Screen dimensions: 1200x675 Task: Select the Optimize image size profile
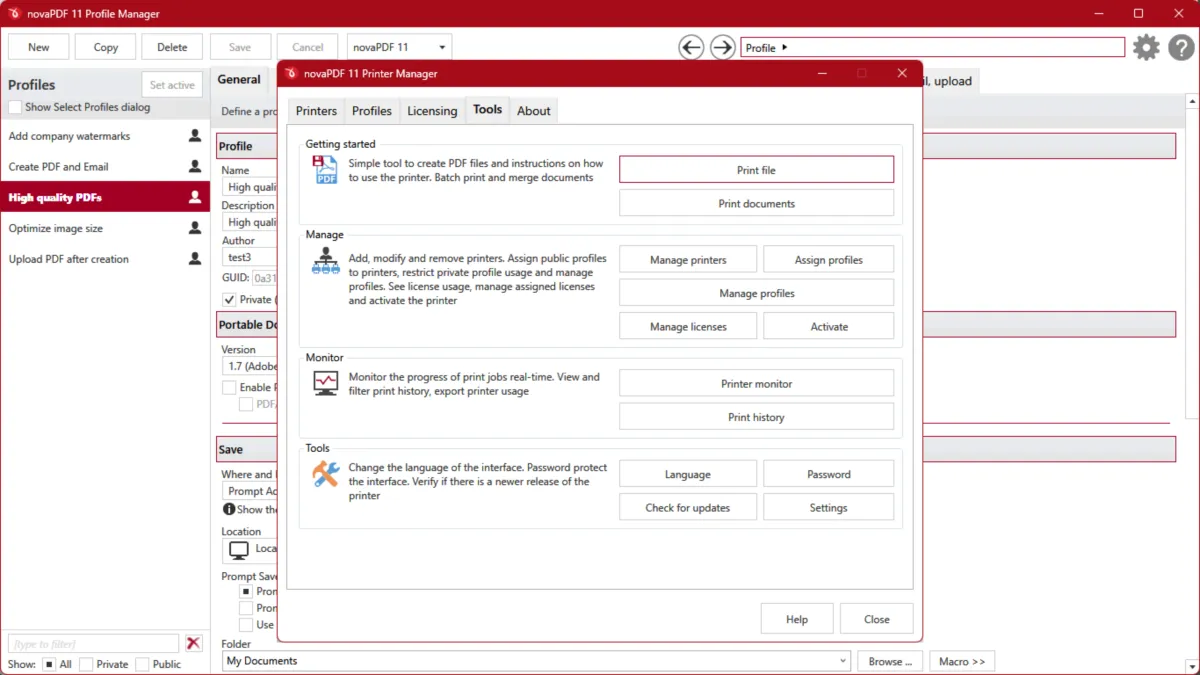click(x=105, y=228)
